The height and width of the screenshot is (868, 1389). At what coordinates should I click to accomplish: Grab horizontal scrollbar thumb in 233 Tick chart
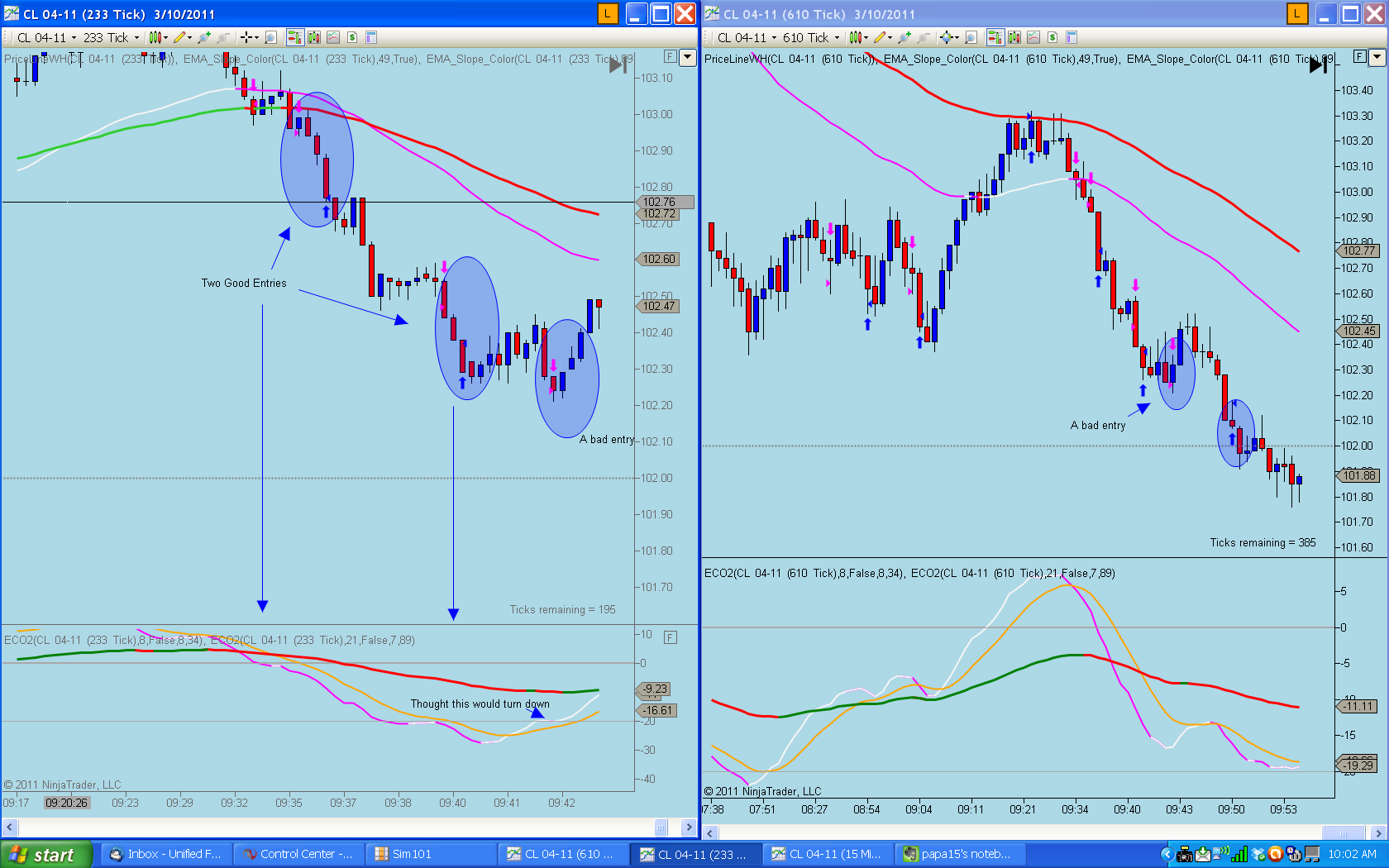pos(661,827)
